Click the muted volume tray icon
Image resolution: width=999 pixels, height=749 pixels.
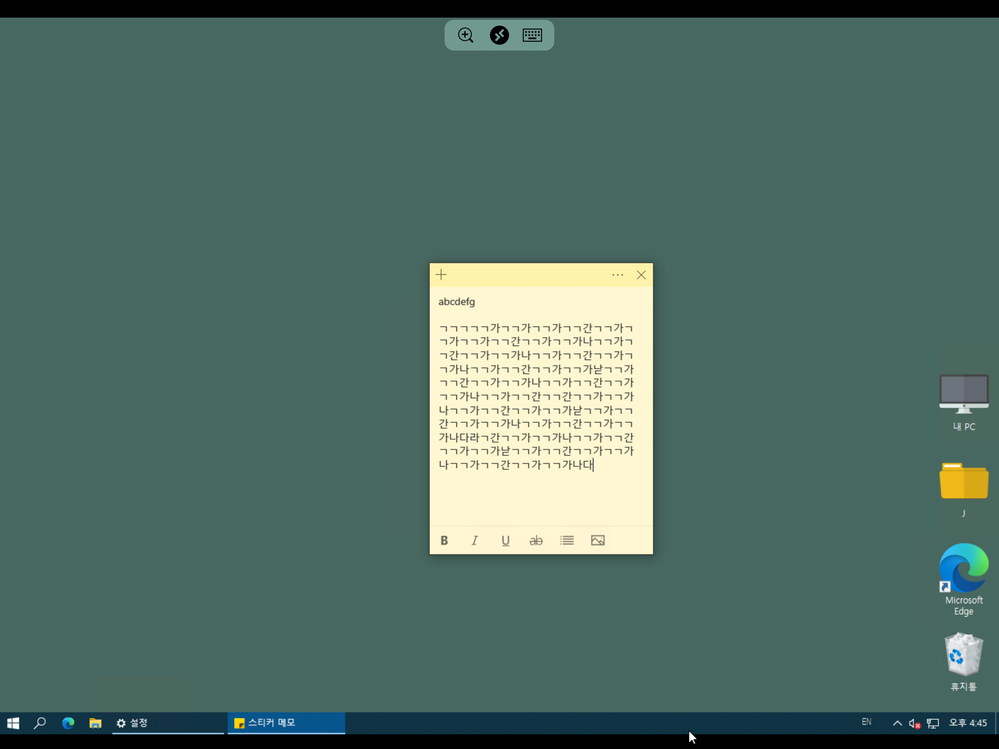click(x=915, y=723)
